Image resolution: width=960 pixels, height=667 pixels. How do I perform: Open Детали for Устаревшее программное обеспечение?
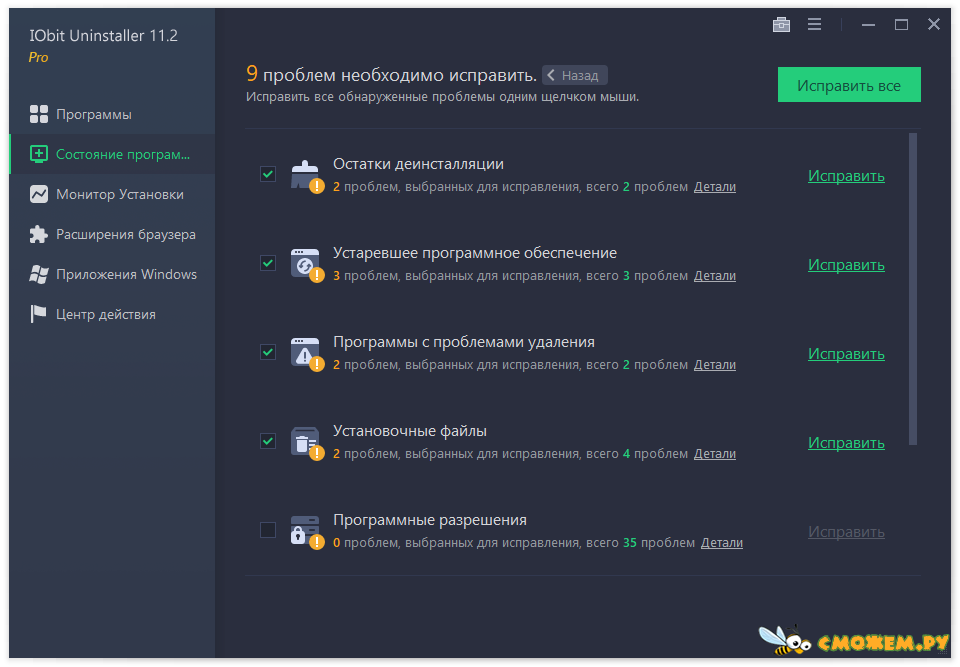point(714,276)
